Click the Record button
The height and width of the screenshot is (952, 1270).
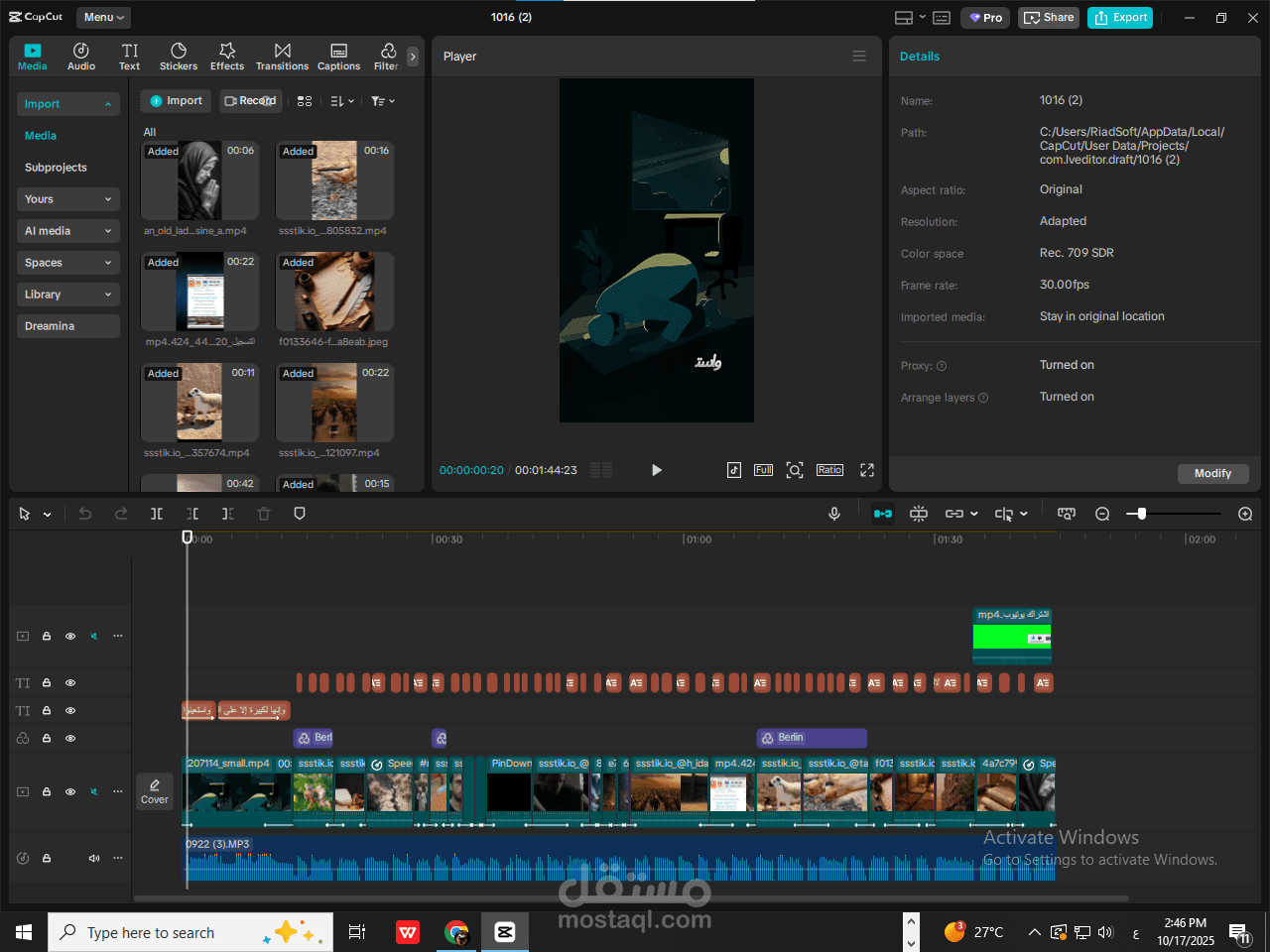pos(251,101)
